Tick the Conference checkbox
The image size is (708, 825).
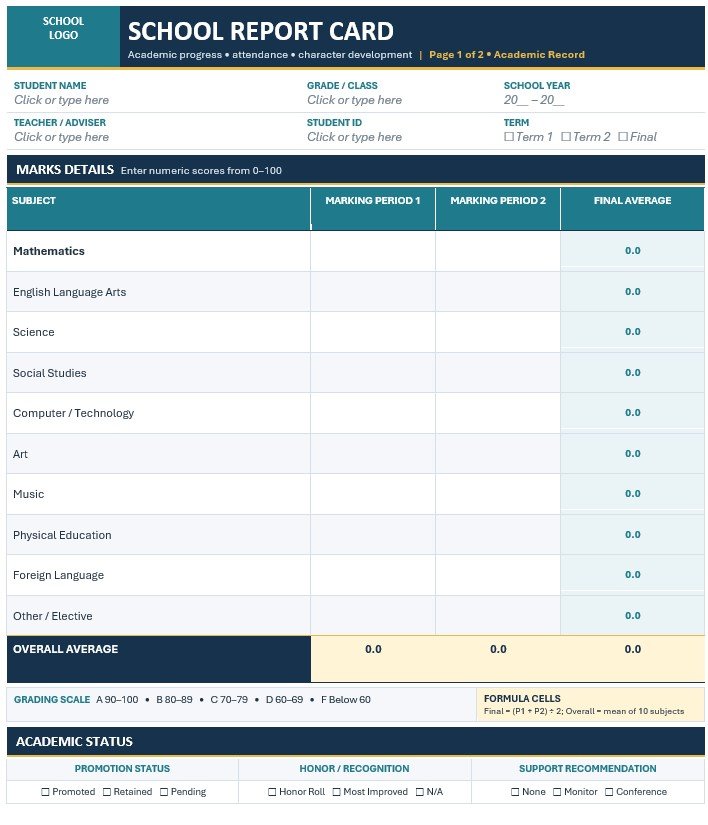[x=609, y=792]
